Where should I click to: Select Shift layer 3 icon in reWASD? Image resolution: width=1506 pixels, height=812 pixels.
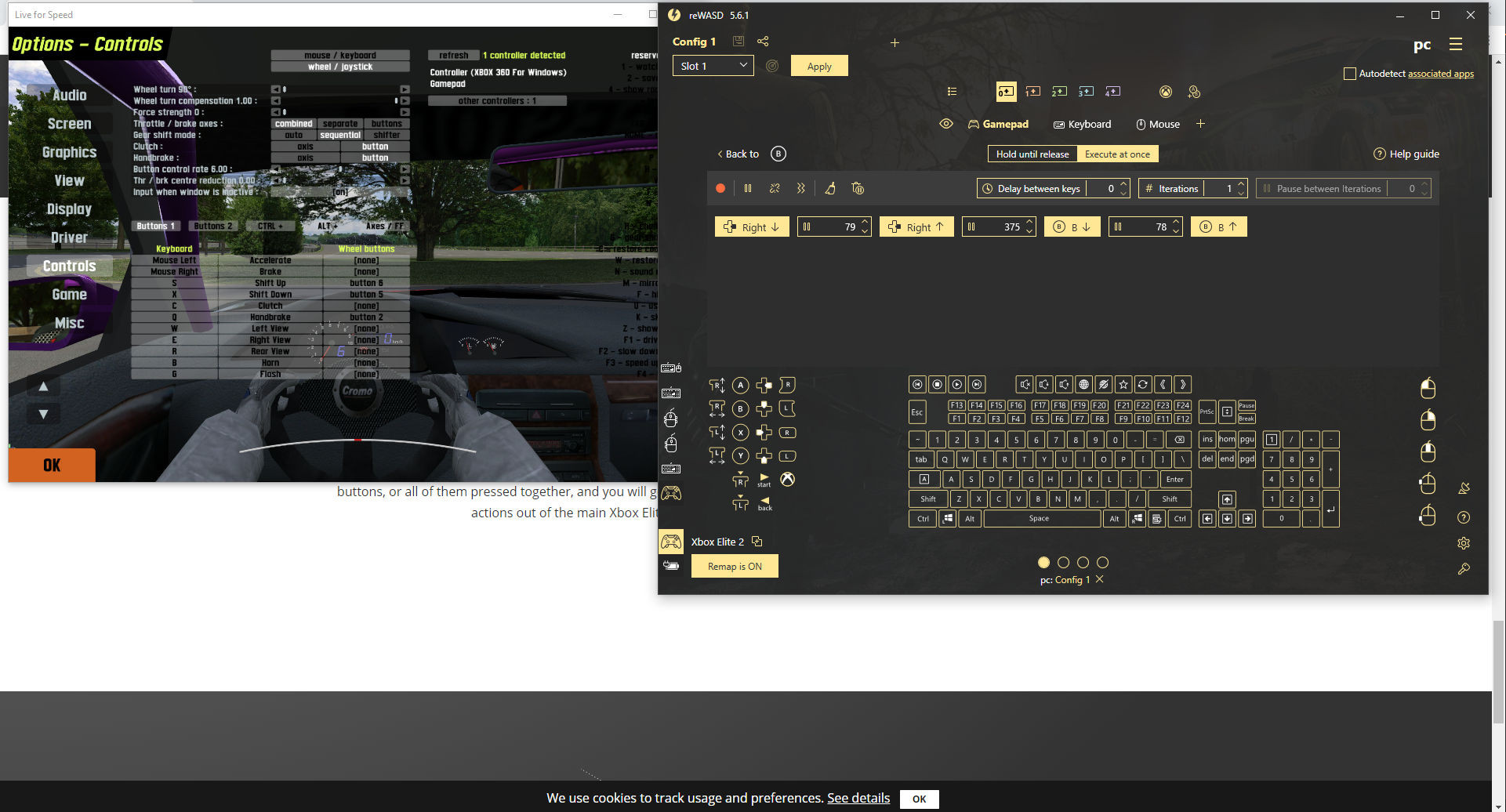click(x=1086, y=92)
